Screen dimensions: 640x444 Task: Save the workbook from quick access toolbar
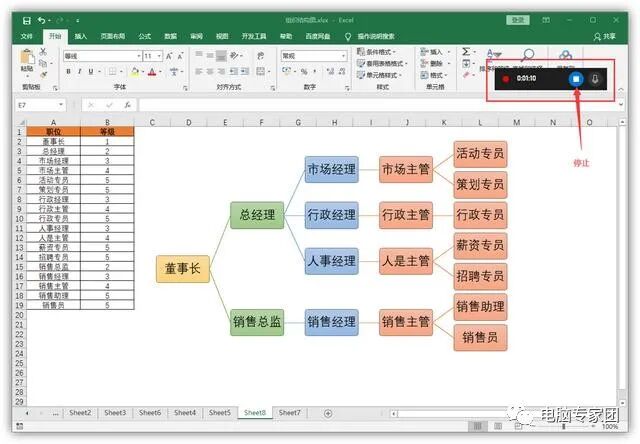pos(27,20)
